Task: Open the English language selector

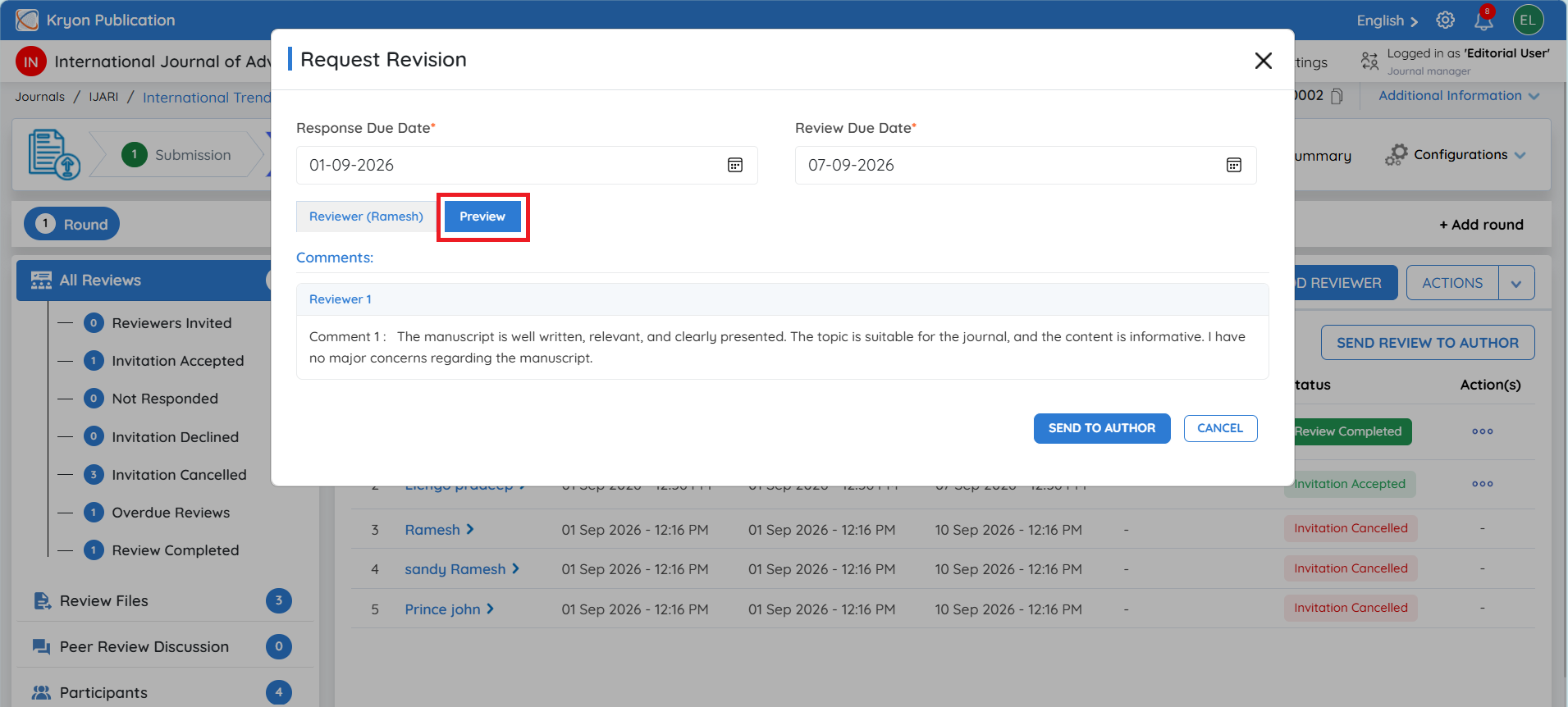Action: coord(1387,21)
